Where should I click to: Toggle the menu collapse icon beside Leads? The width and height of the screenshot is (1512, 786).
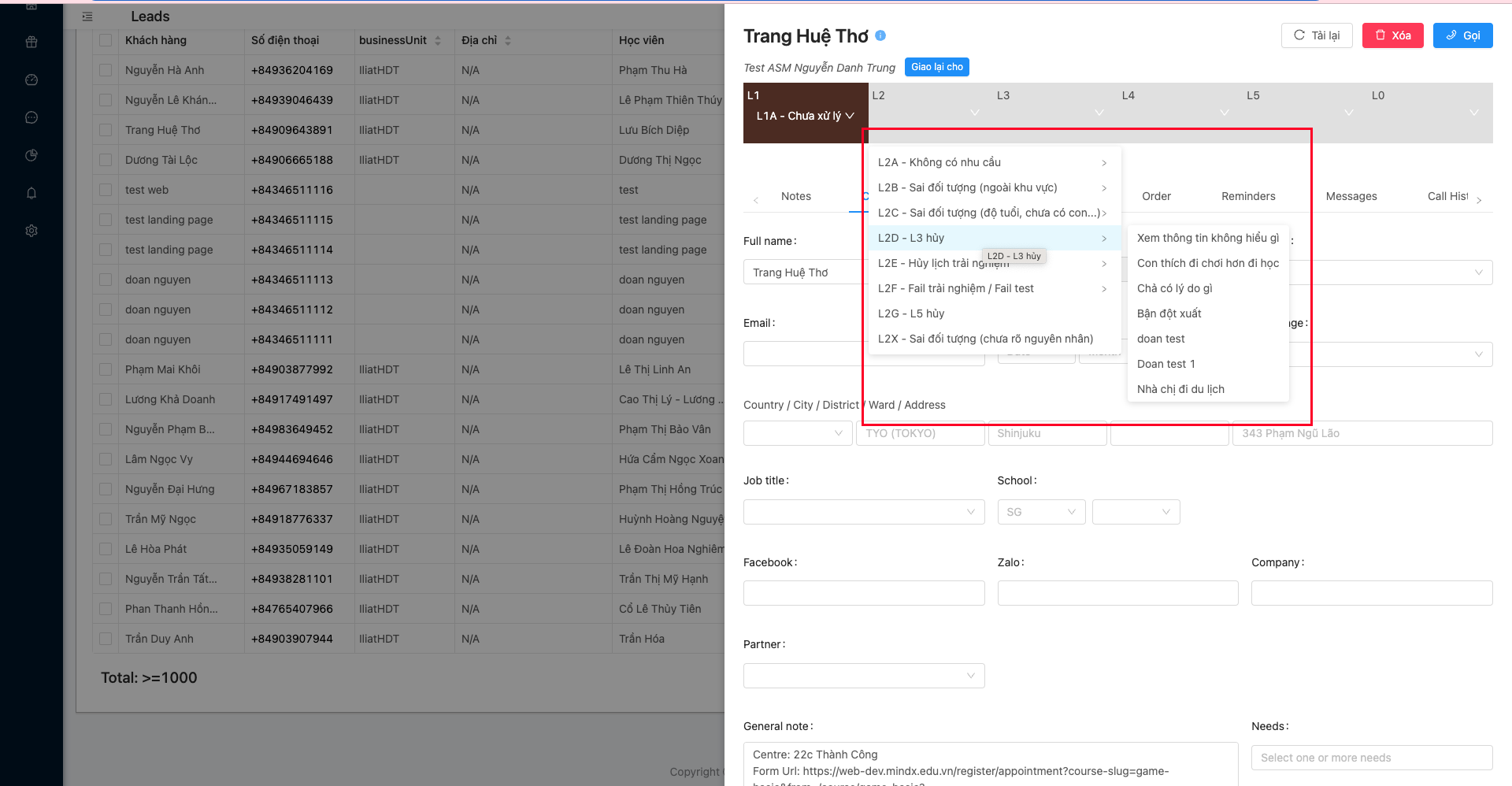[87, 17]
